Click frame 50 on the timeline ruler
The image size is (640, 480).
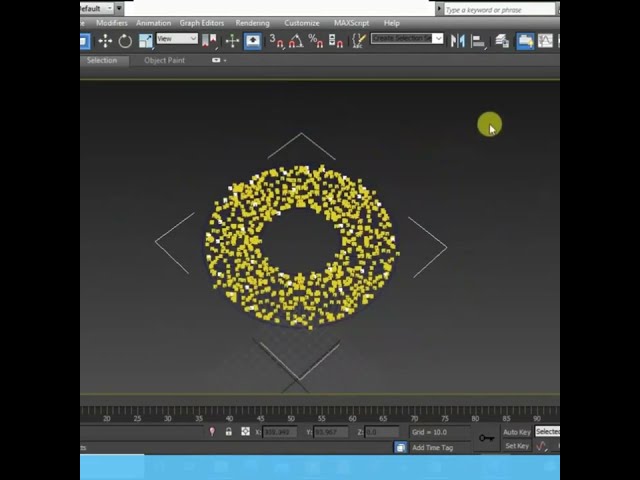pyautogui.click(x=291, y=418)
